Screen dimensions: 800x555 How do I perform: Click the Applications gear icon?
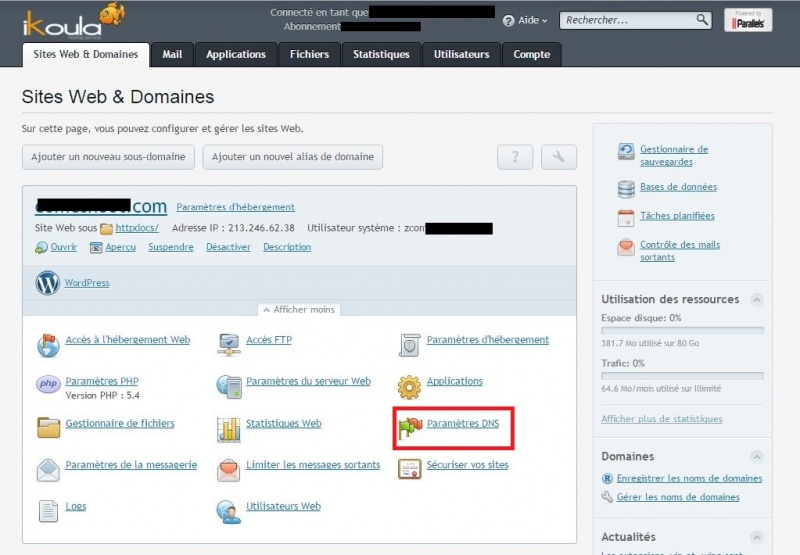tap(410, 386)
